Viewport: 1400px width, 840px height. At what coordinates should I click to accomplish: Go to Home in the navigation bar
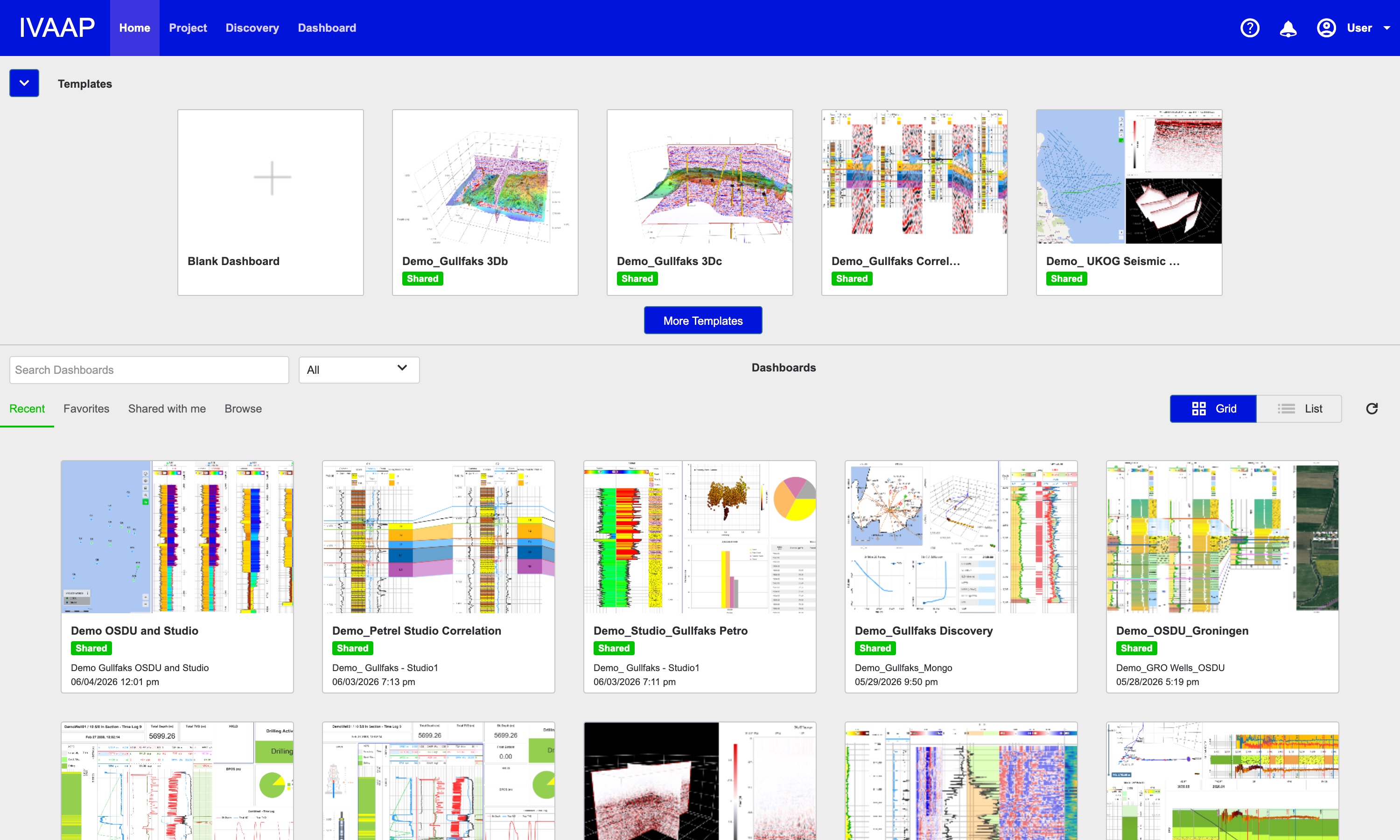click(x=135, y=28)
